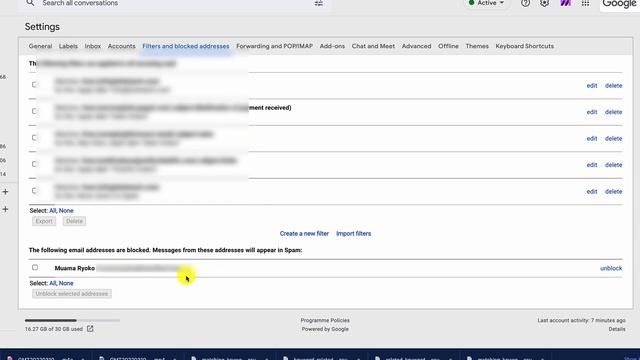Open the Help question-mark icon

(525, 3)
